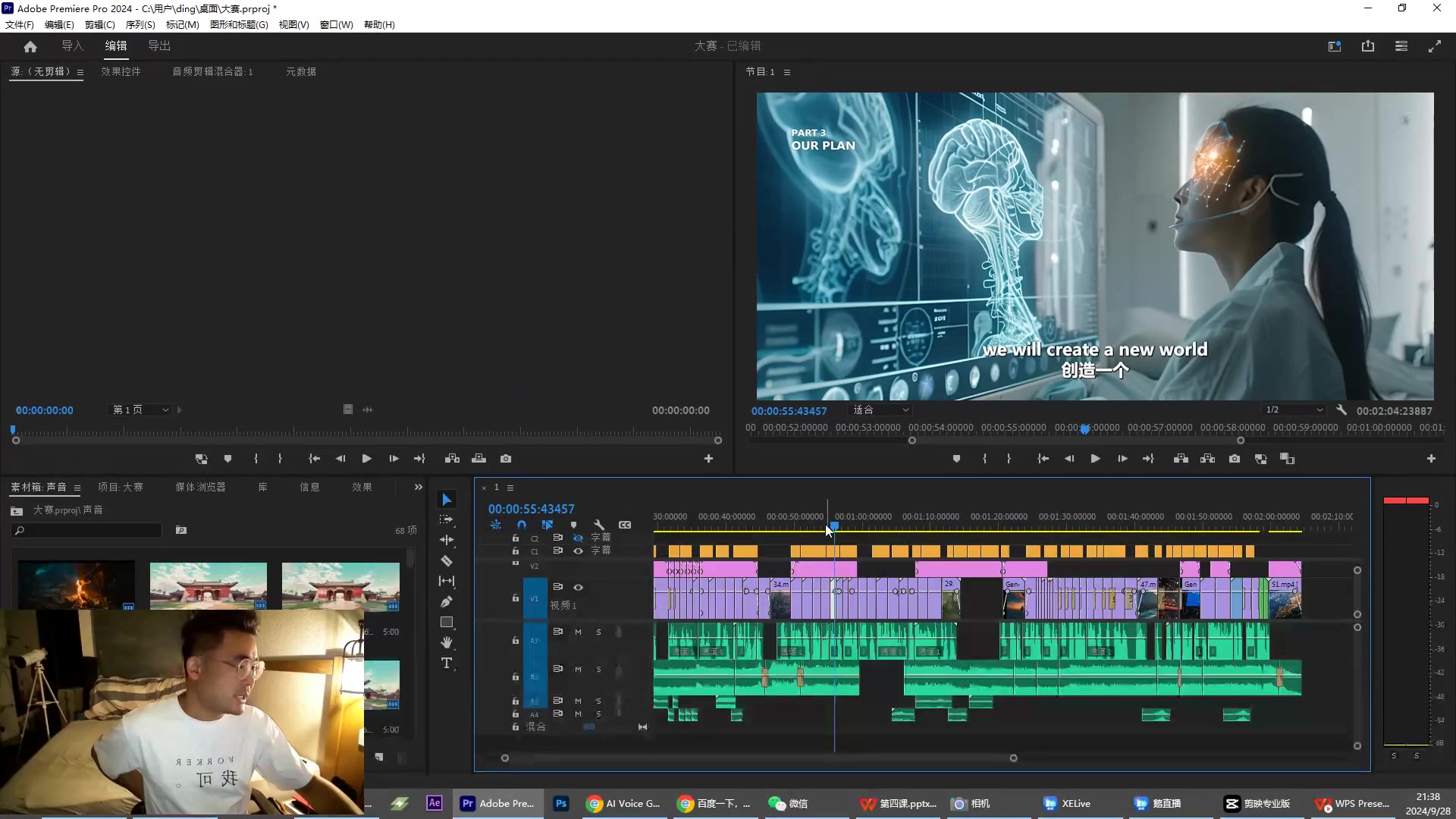This screenshot has height=819, width=1456.
Task: Select the Hand tool
Action: click(447, 642)
